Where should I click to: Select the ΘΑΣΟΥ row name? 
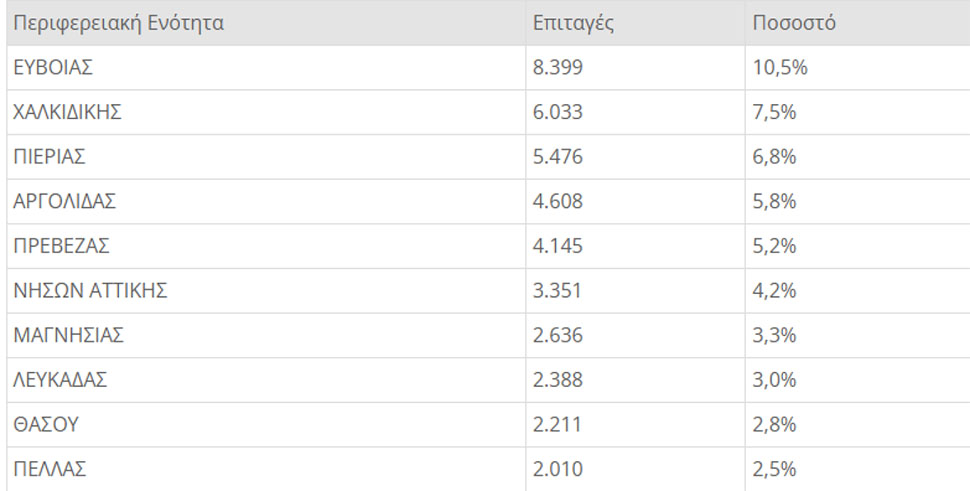pyautogui.click(x=45, y=425)
